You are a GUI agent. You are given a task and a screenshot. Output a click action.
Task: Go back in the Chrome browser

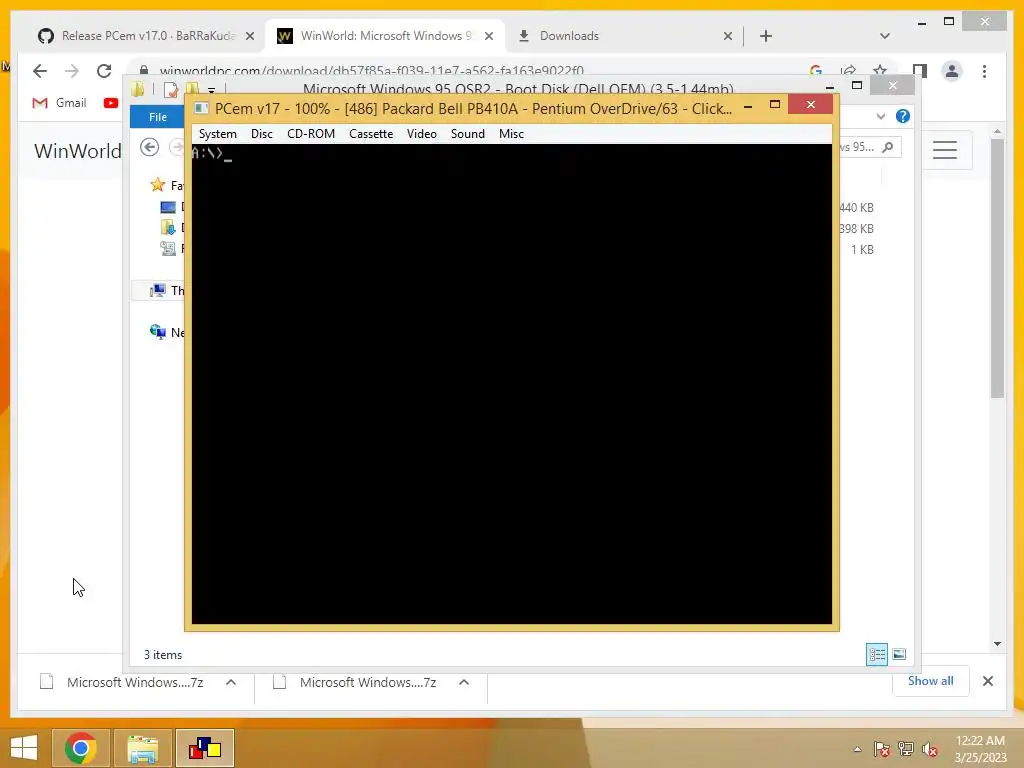40,71
